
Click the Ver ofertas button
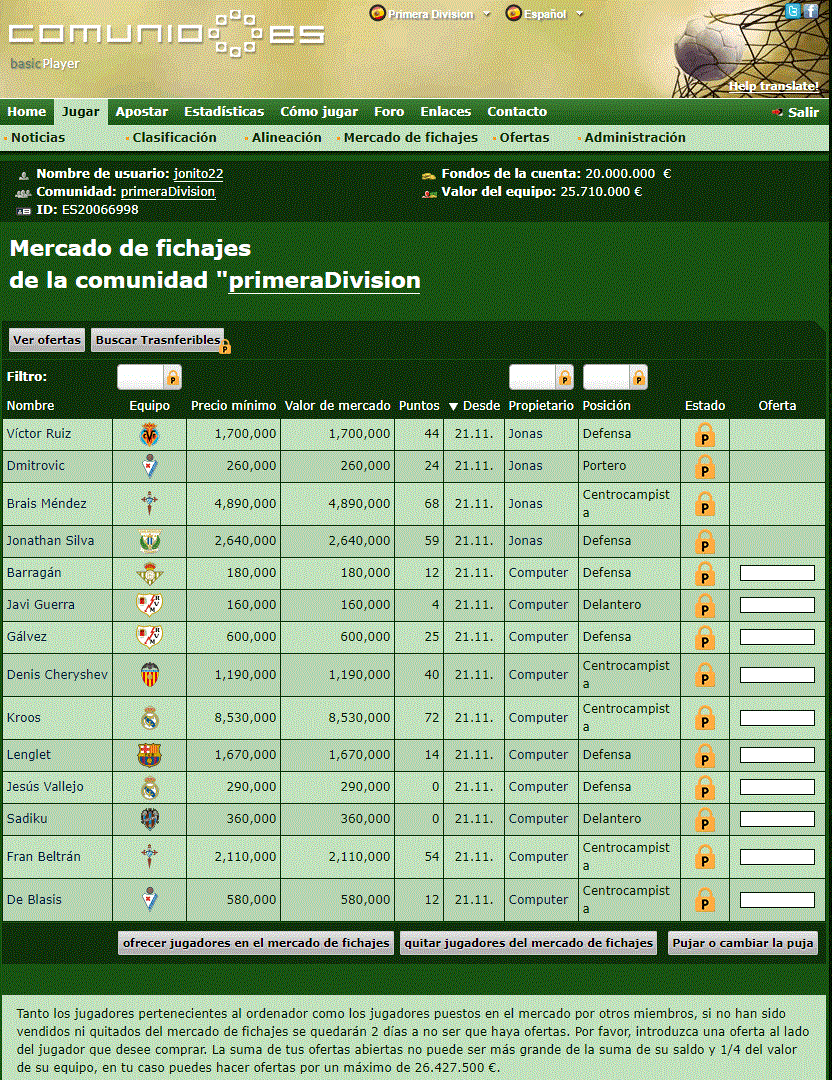pyautogui.click(x=47, y=340)
